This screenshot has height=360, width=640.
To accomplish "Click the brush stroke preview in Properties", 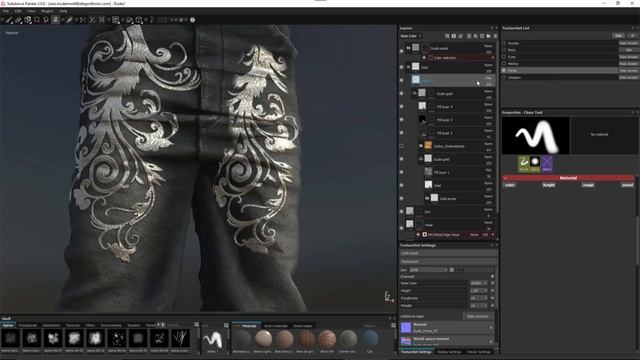I will point(536,136).
